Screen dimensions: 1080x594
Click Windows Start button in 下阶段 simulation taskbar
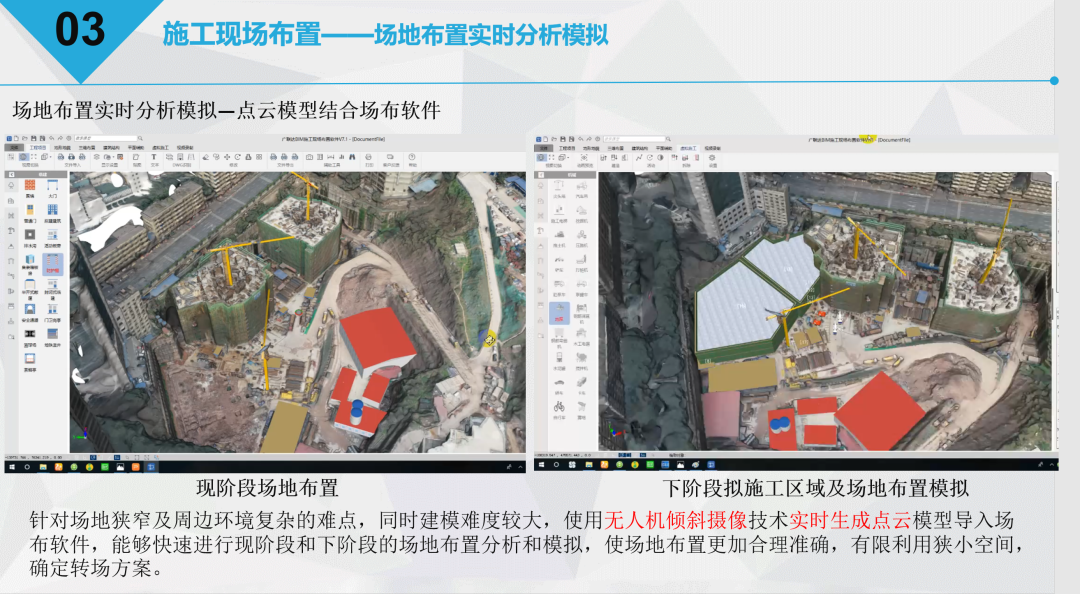coord(541,464)
